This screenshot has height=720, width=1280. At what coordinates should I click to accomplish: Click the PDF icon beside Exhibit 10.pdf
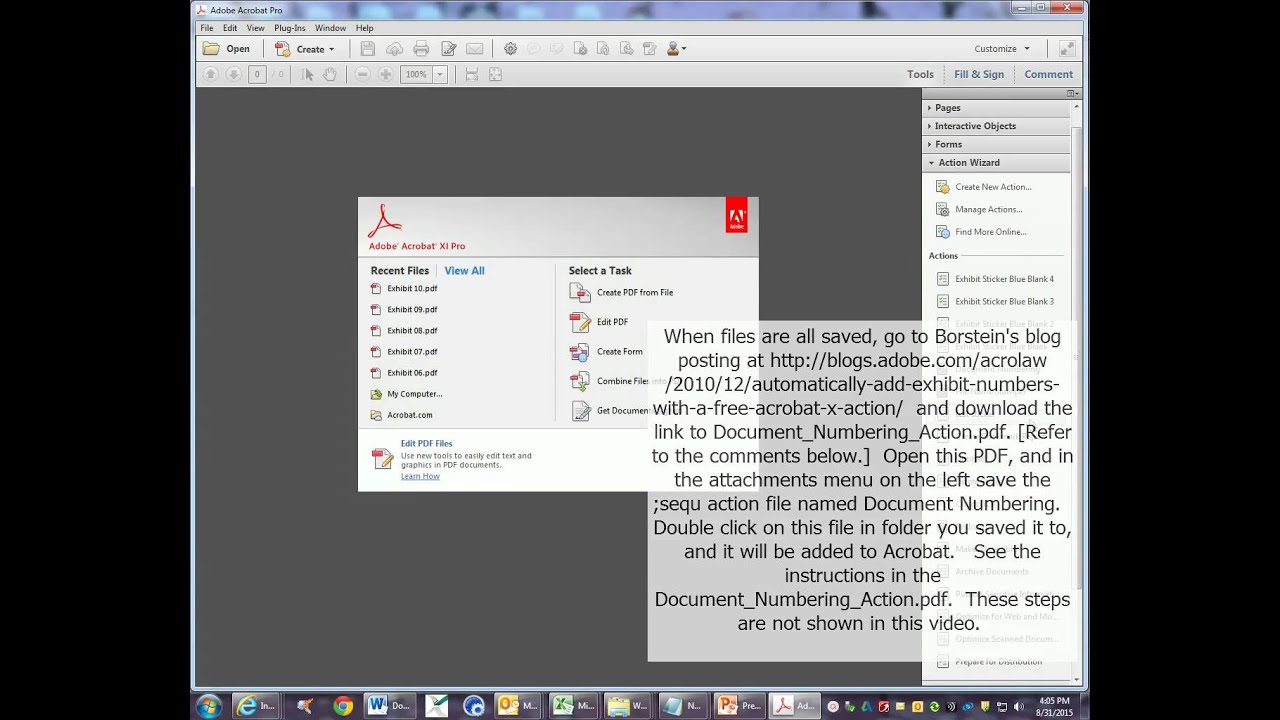coord(376,289)
